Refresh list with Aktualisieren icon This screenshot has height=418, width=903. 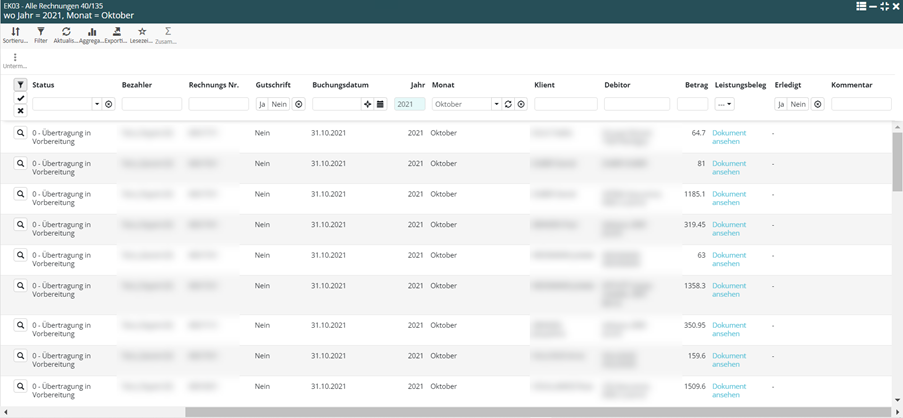tap(66, 35)
